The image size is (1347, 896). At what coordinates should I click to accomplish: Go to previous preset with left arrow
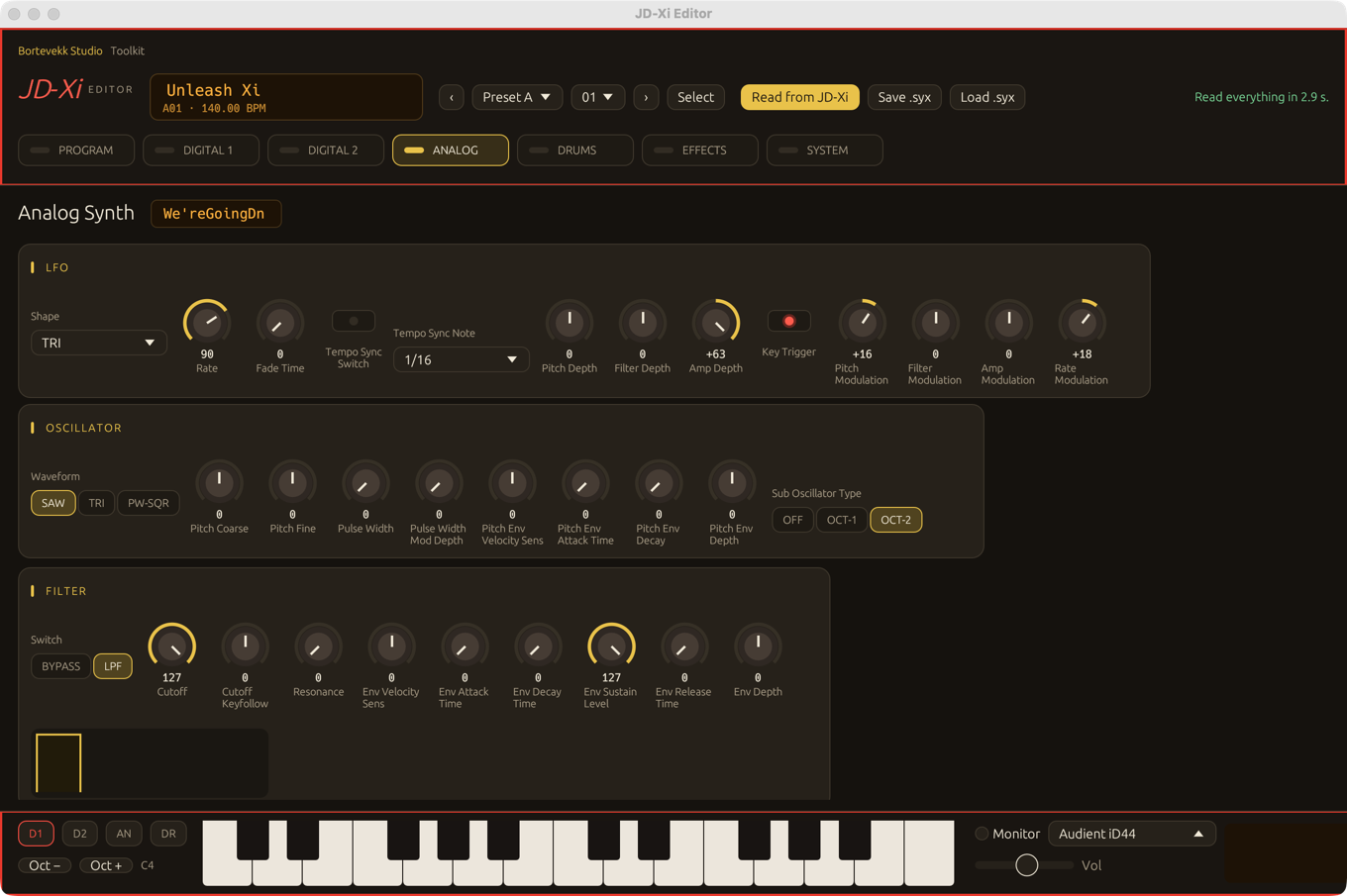tap(452, 97)
